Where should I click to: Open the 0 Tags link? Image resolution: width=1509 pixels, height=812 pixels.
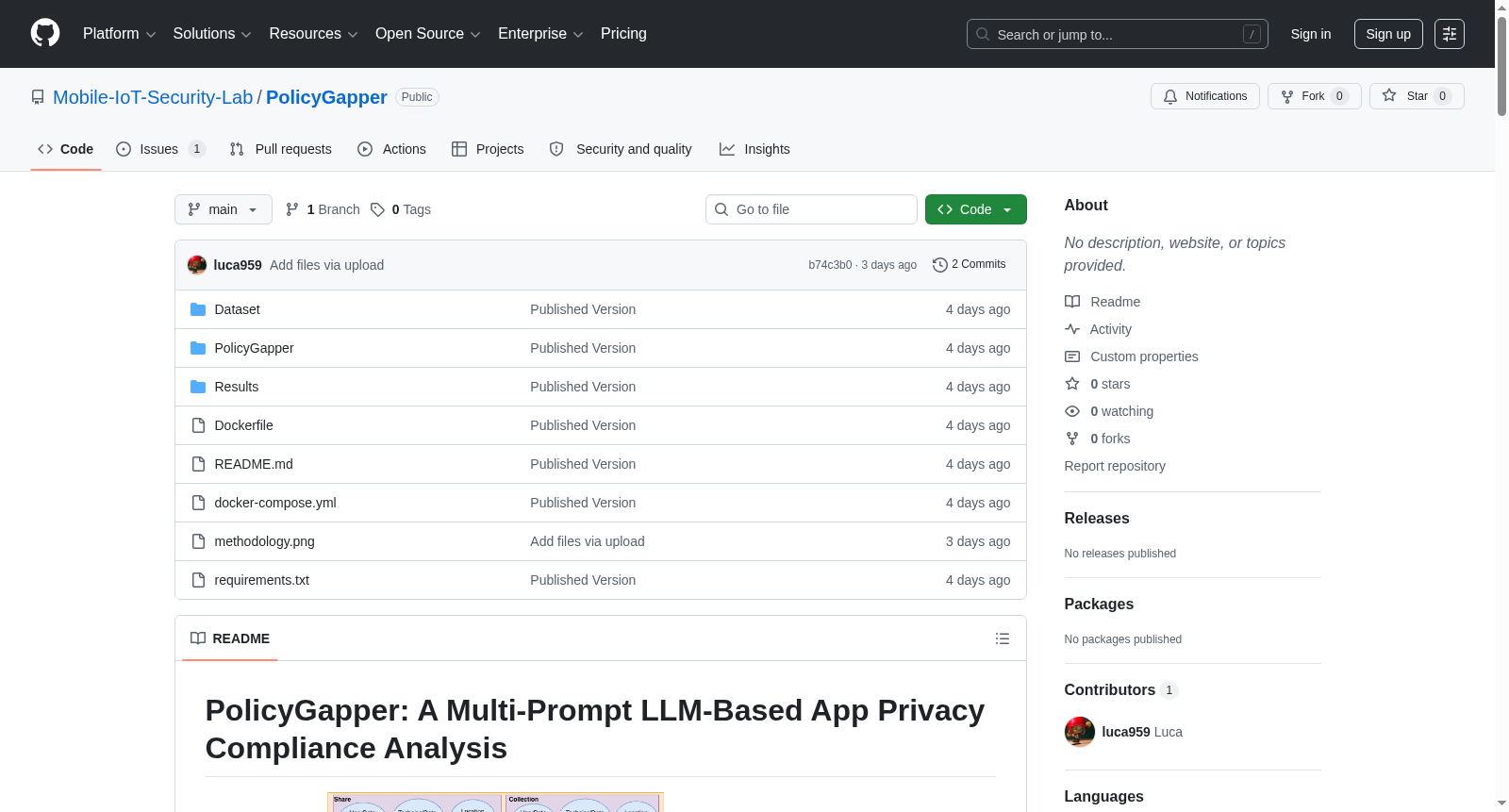tap(400, 209)
